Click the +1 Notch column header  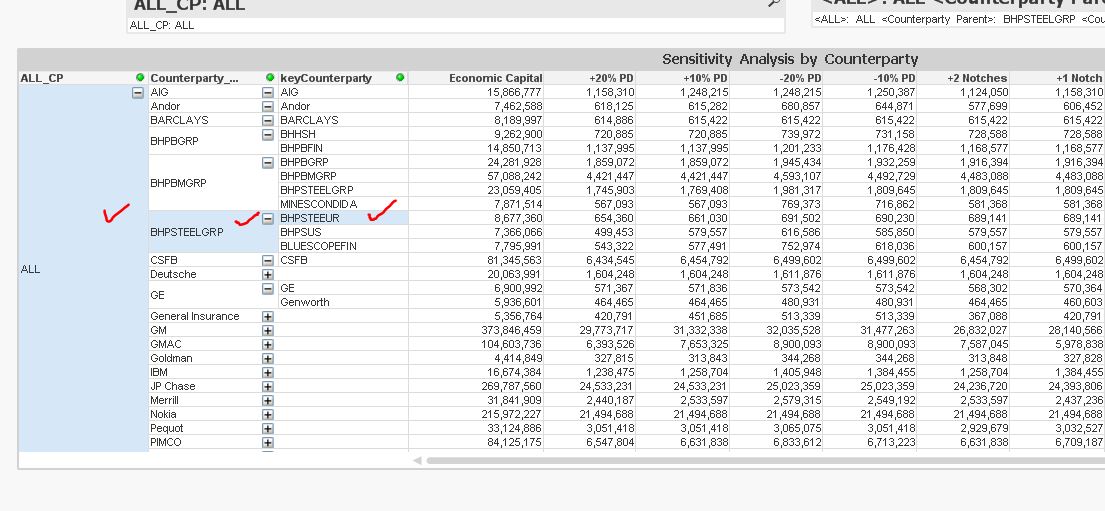(x=1057, y=78)
